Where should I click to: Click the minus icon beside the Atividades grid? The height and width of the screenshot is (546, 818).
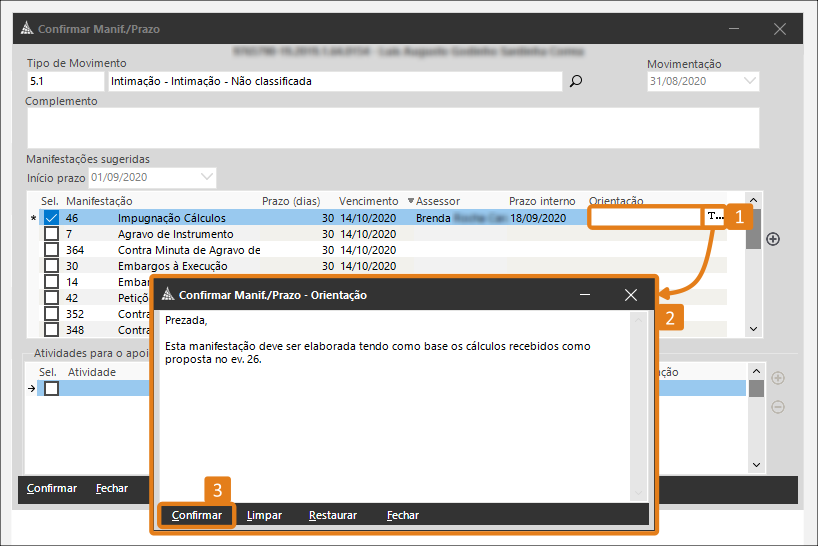coord(778,407)
